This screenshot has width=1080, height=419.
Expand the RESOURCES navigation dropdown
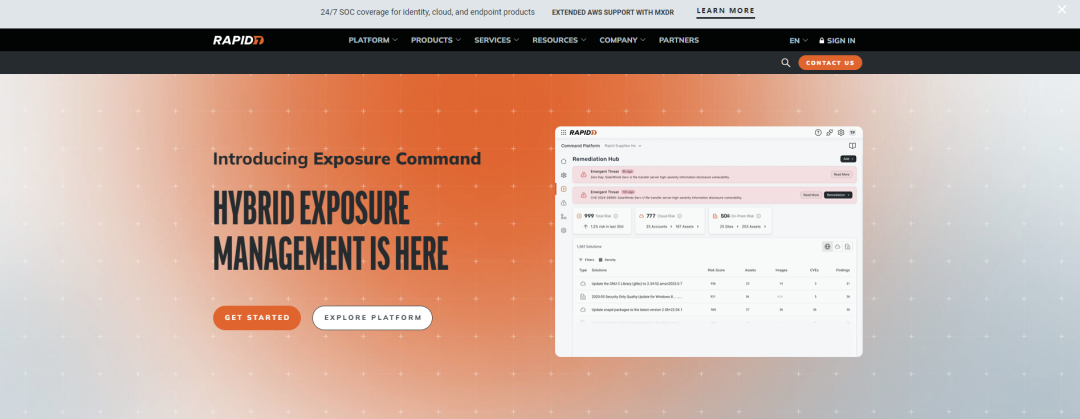click(559, 40)
